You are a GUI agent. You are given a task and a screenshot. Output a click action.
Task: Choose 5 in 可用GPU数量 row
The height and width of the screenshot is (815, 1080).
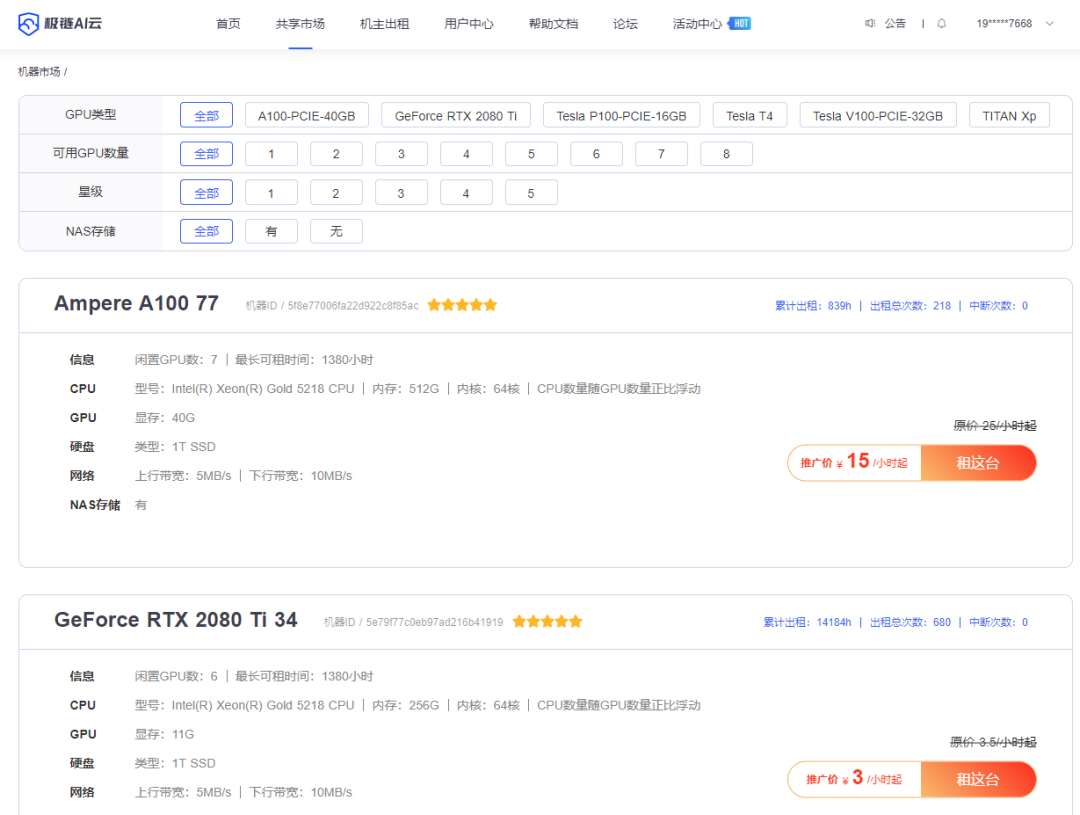coord(531,154)
